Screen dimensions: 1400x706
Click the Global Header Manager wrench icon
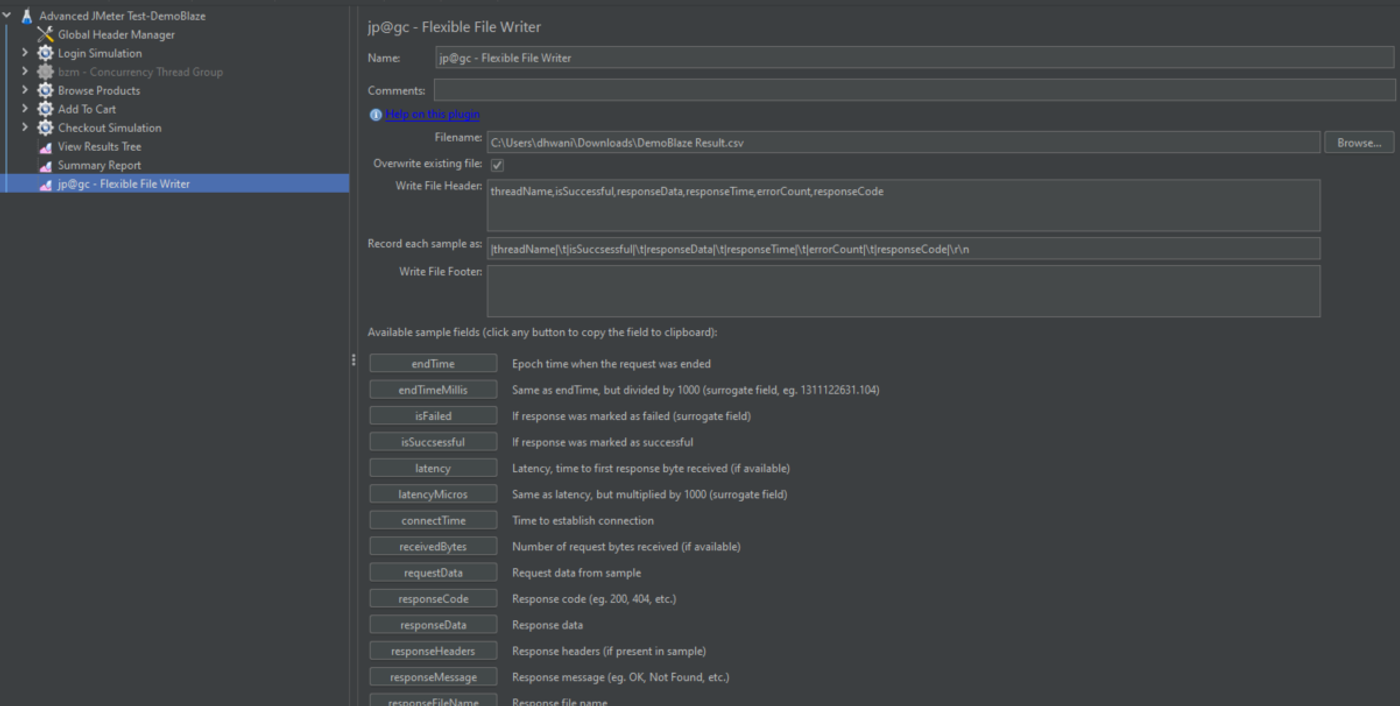click(x=45, y=35)
